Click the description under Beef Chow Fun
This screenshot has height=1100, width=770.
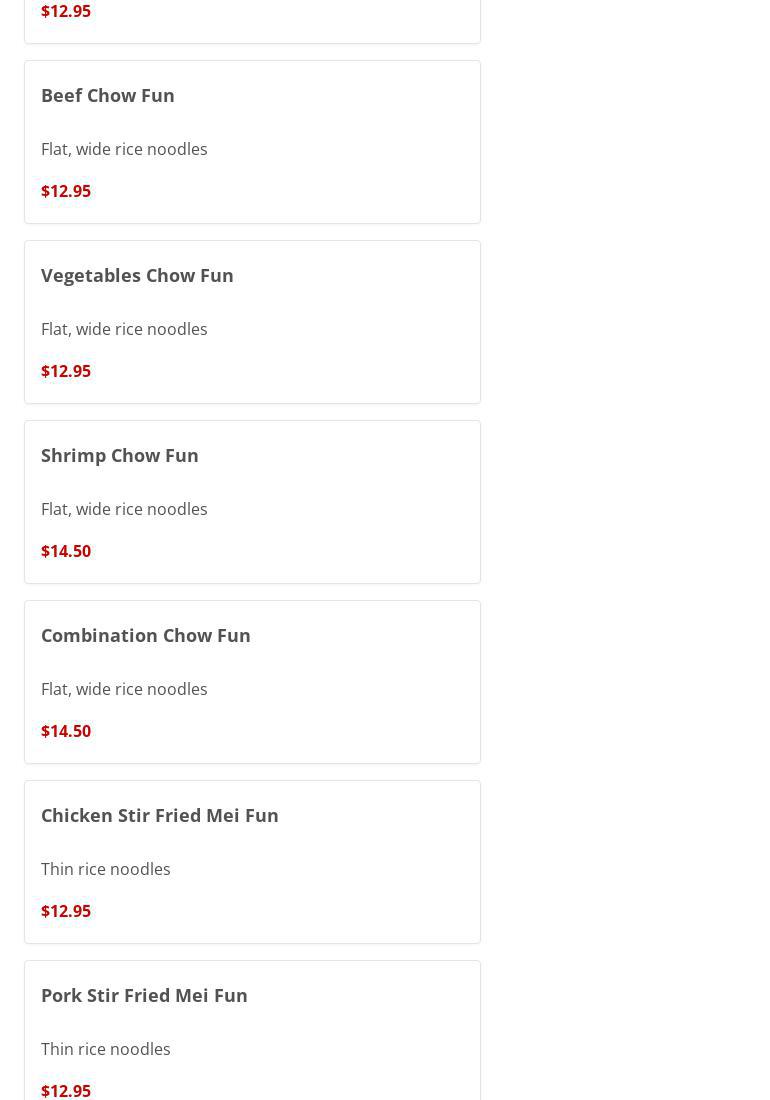(124, 149)
